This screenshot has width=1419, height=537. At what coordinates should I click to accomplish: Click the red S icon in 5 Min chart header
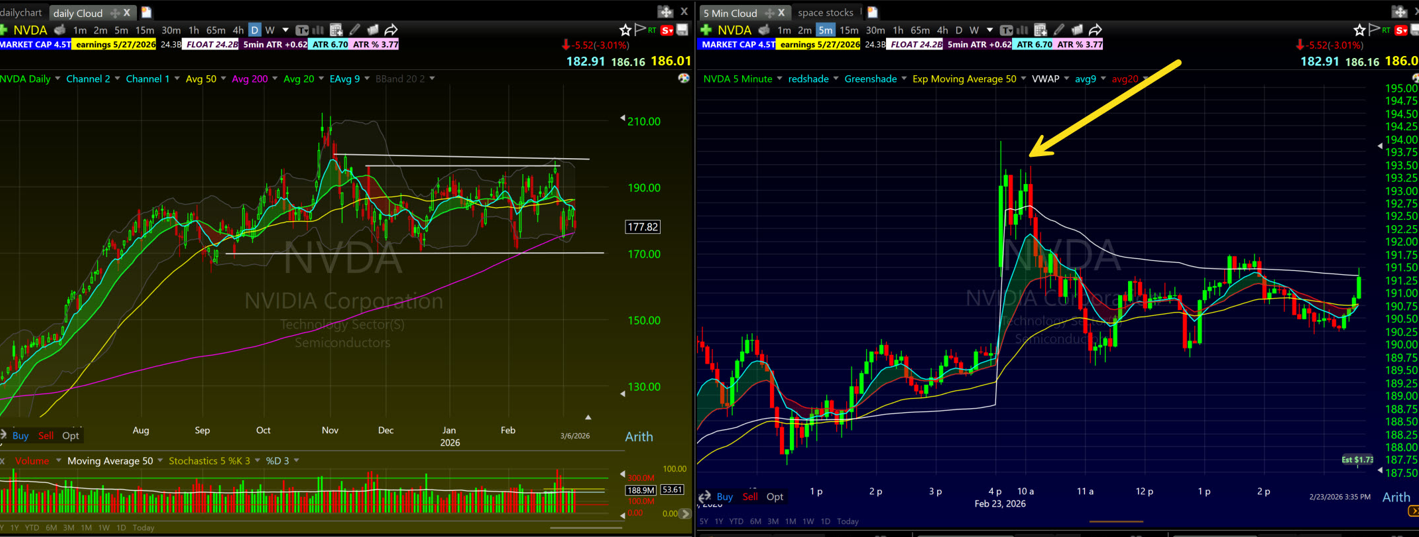(x=1401, y=31)
